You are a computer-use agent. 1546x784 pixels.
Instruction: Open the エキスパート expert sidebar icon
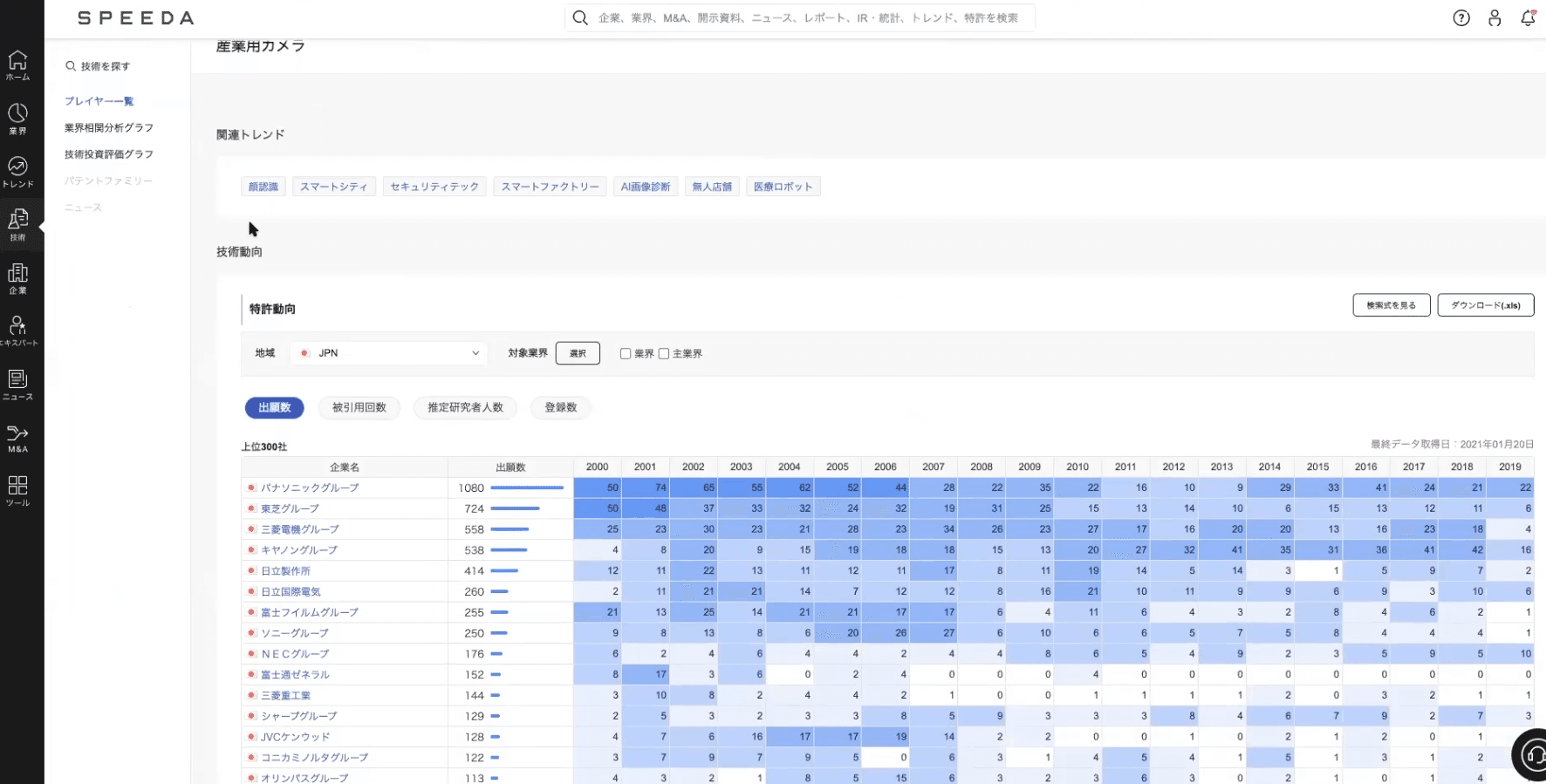click(17, 331)
